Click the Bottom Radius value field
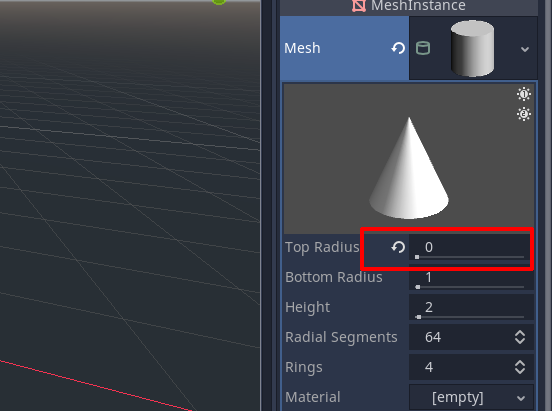Image resolution: width=552 pixels, height=411 pixels. [471, 278]
